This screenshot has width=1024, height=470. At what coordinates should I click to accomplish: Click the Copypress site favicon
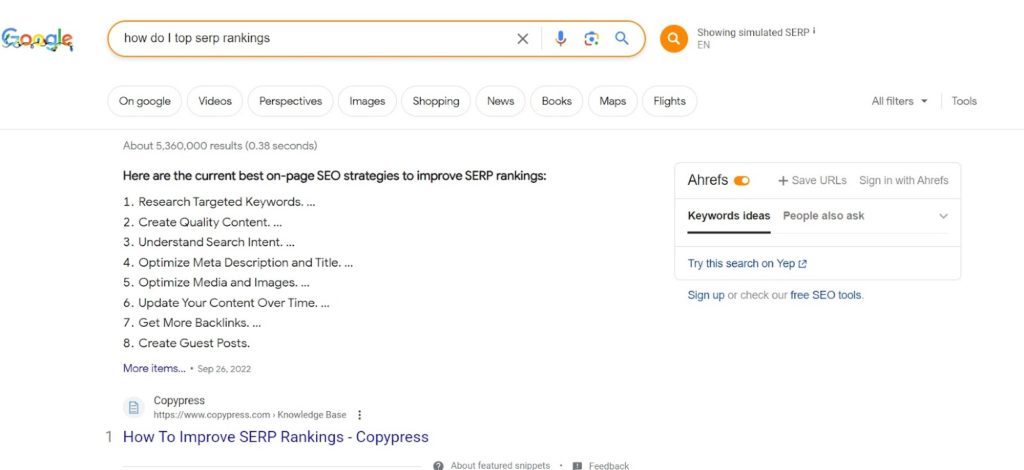[x=134, y=408]
